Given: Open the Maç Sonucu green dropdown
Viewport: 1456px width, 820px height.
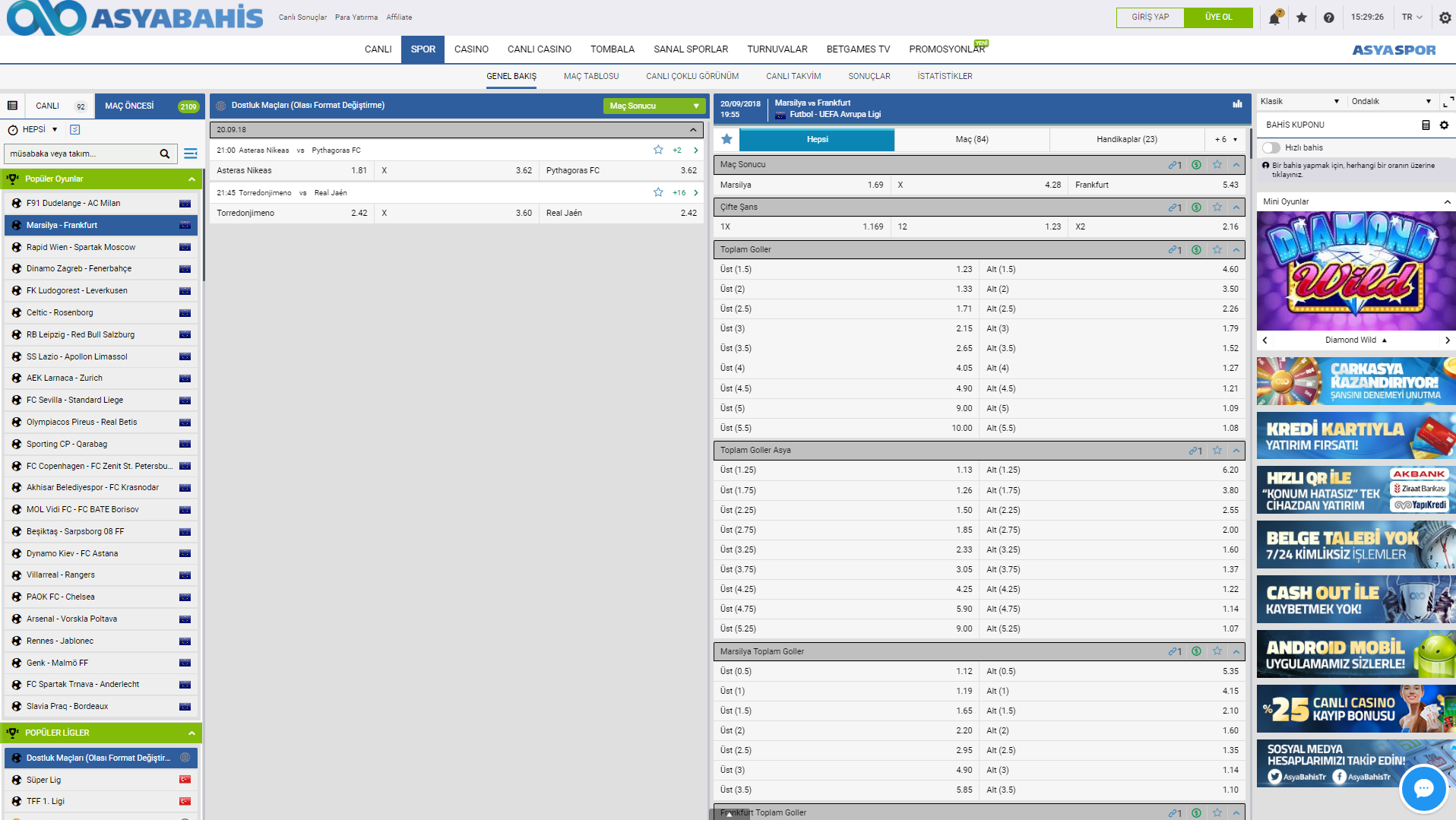Looking at the screenshot, I should click(654, 106).
